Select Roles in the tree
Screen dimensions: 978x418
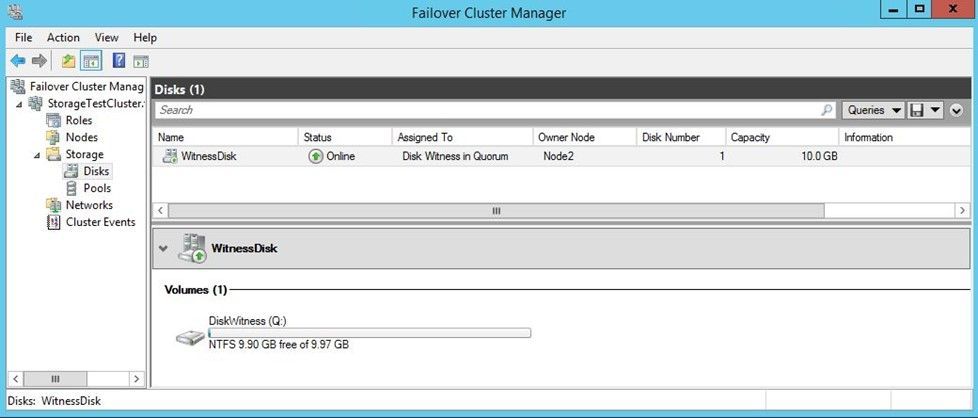[x=79, y=120]
